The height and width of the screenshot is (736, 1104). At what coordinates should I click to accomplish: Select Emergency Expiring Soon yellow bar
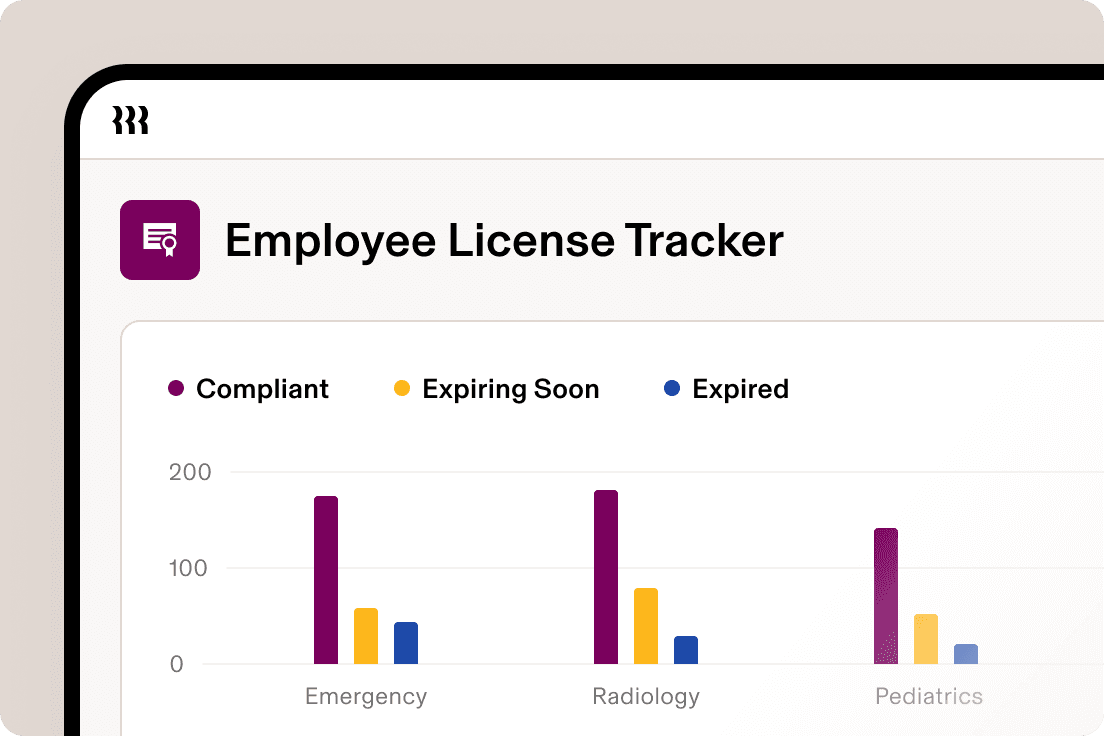pyautogui.click(x=366, y=636)
